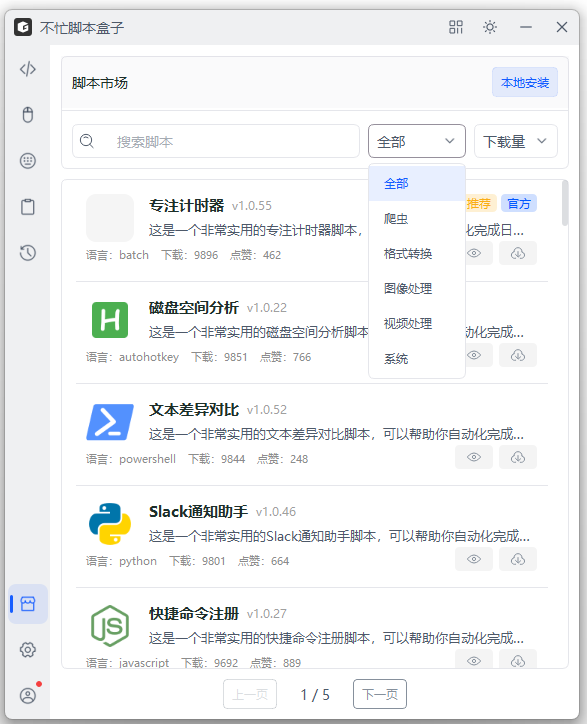
Task: Choose 全部 in category list
Action: click(417, 183)
